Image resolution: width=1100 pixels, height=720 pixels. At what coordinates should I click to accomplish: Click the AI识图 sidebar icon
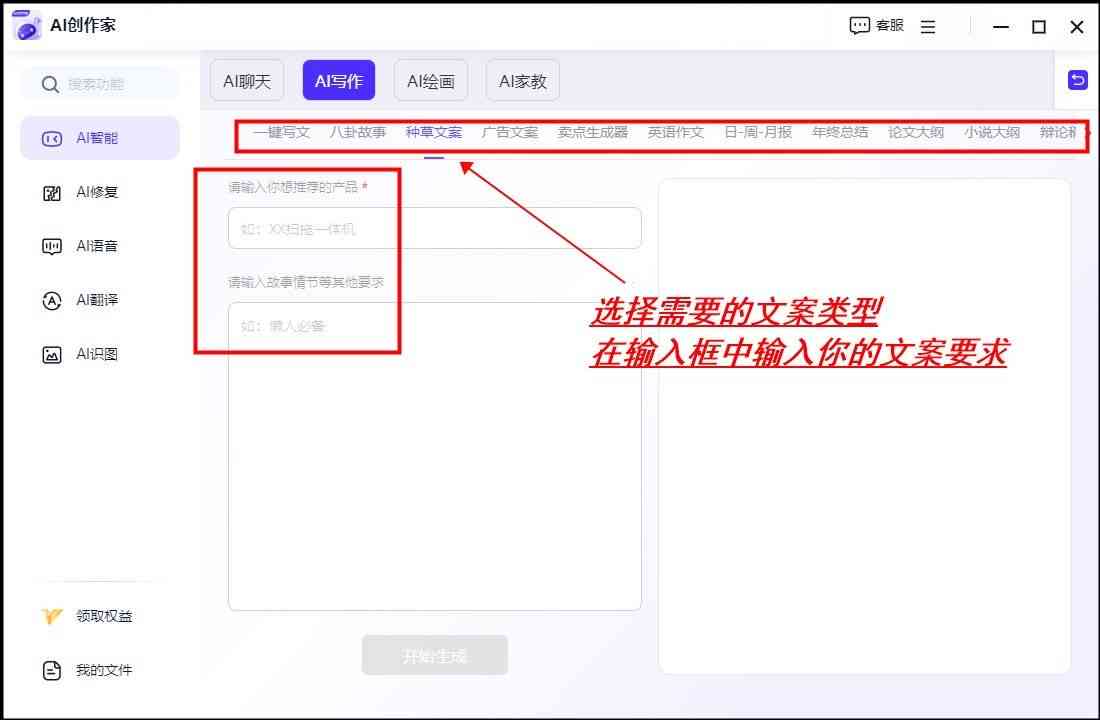52,355
